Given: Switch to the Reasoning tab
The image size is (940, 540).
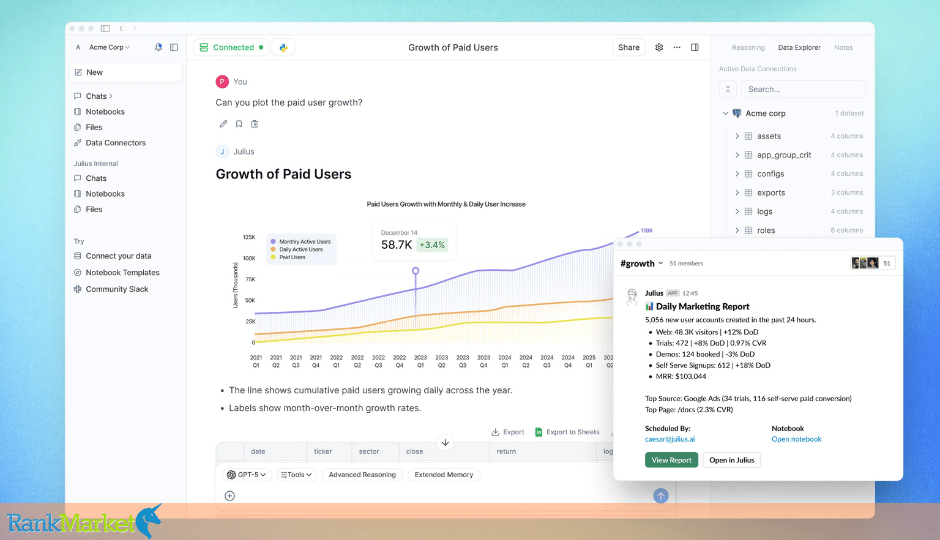Looking at the screenshot, I should click(x=748, y=47).
